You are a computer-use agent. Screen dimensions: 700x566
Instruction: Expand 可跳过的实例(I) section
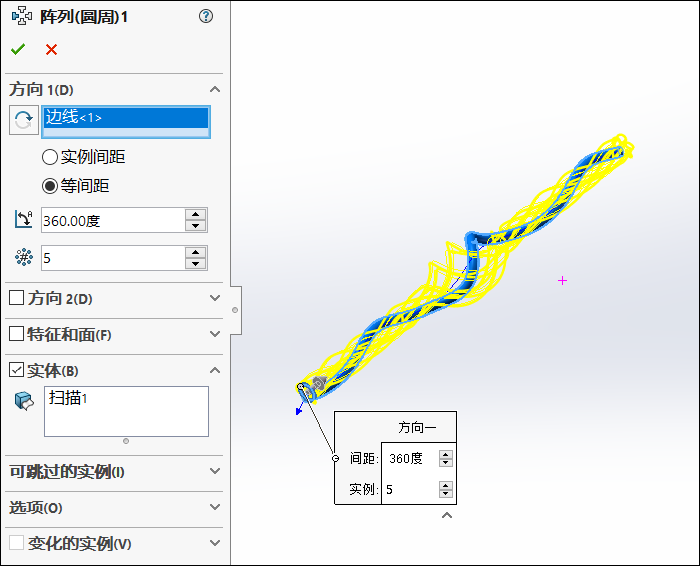(215, 471)
